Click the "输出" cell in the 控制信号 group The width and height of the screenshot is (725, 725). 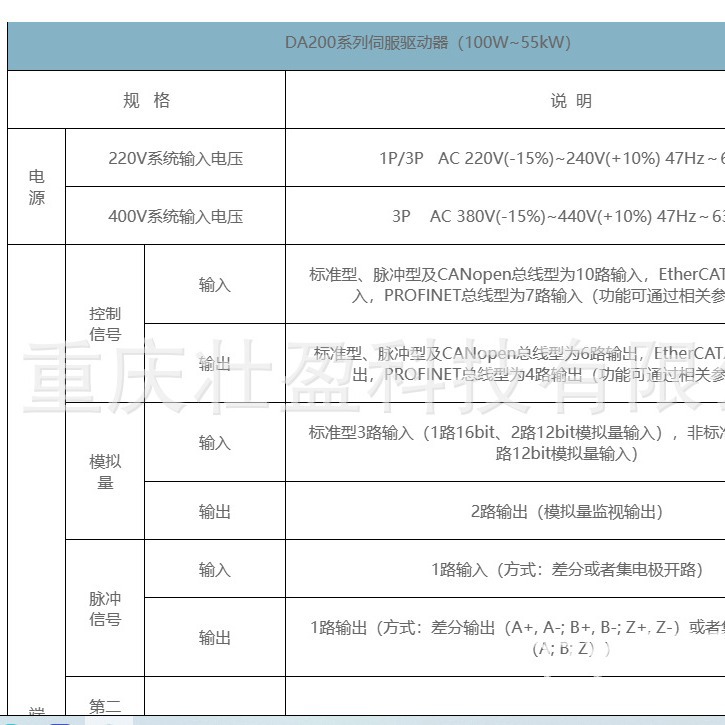[x=215, y=363]
